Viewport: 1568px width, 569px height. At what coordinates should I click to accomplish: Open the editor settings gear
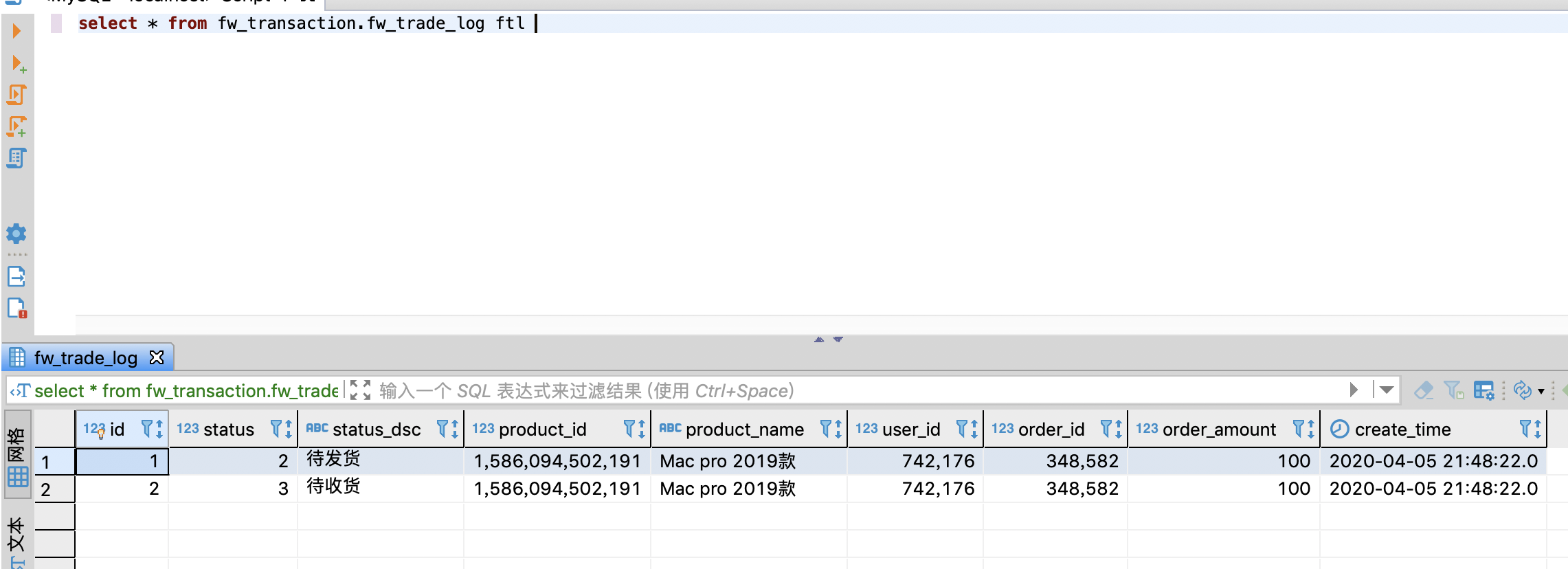click(x=16, y=234)
